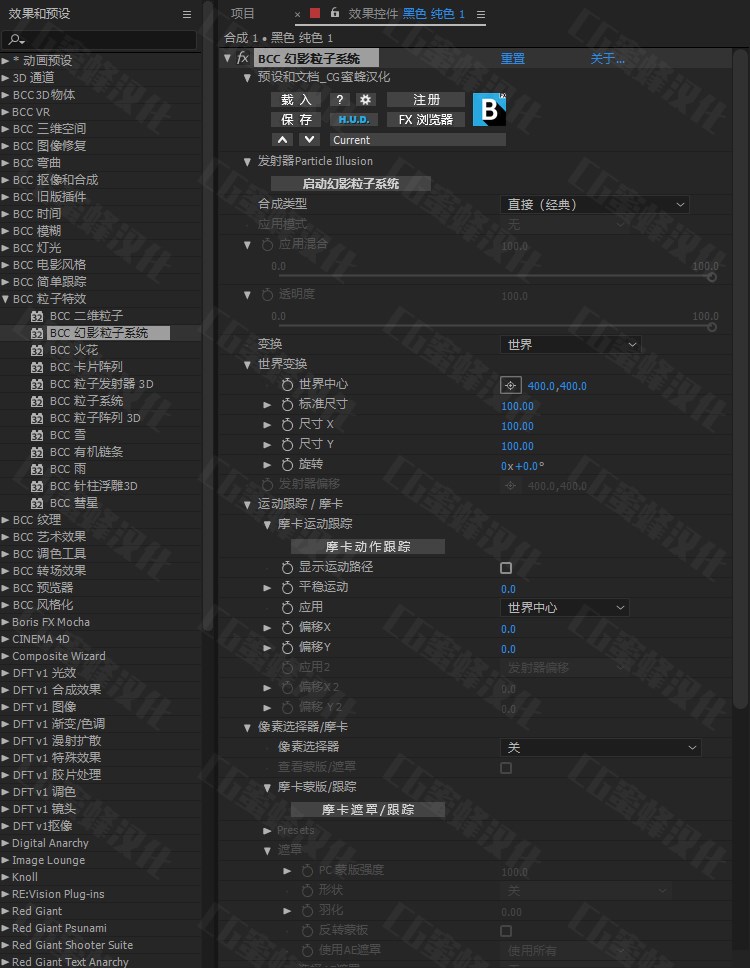This screenshot has height=968, width=750.
Task: Click the 透明度 slider handle
Action: click(712, 327)
